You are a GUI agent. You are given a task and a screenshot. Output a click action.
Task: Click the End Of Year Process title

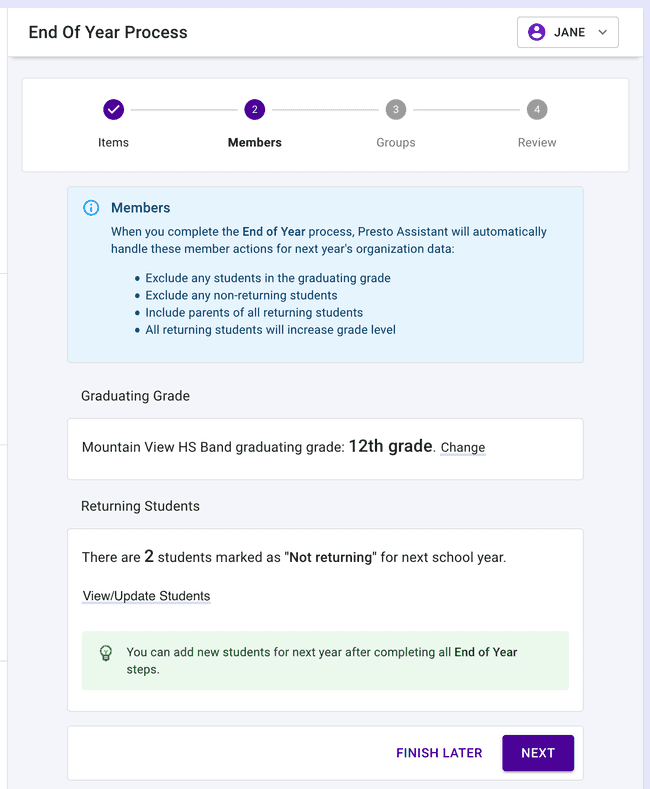108,32
